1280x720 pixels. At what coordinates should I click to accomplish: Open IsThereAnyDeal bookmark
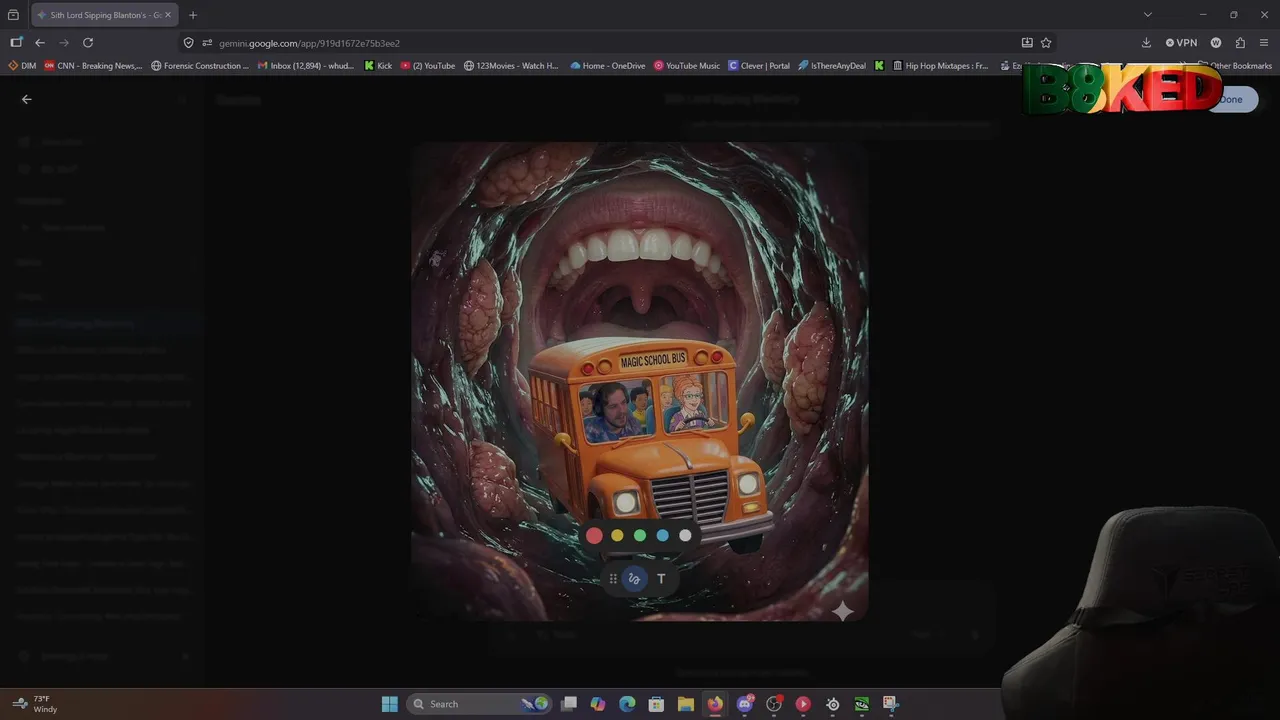click(834, 66)
